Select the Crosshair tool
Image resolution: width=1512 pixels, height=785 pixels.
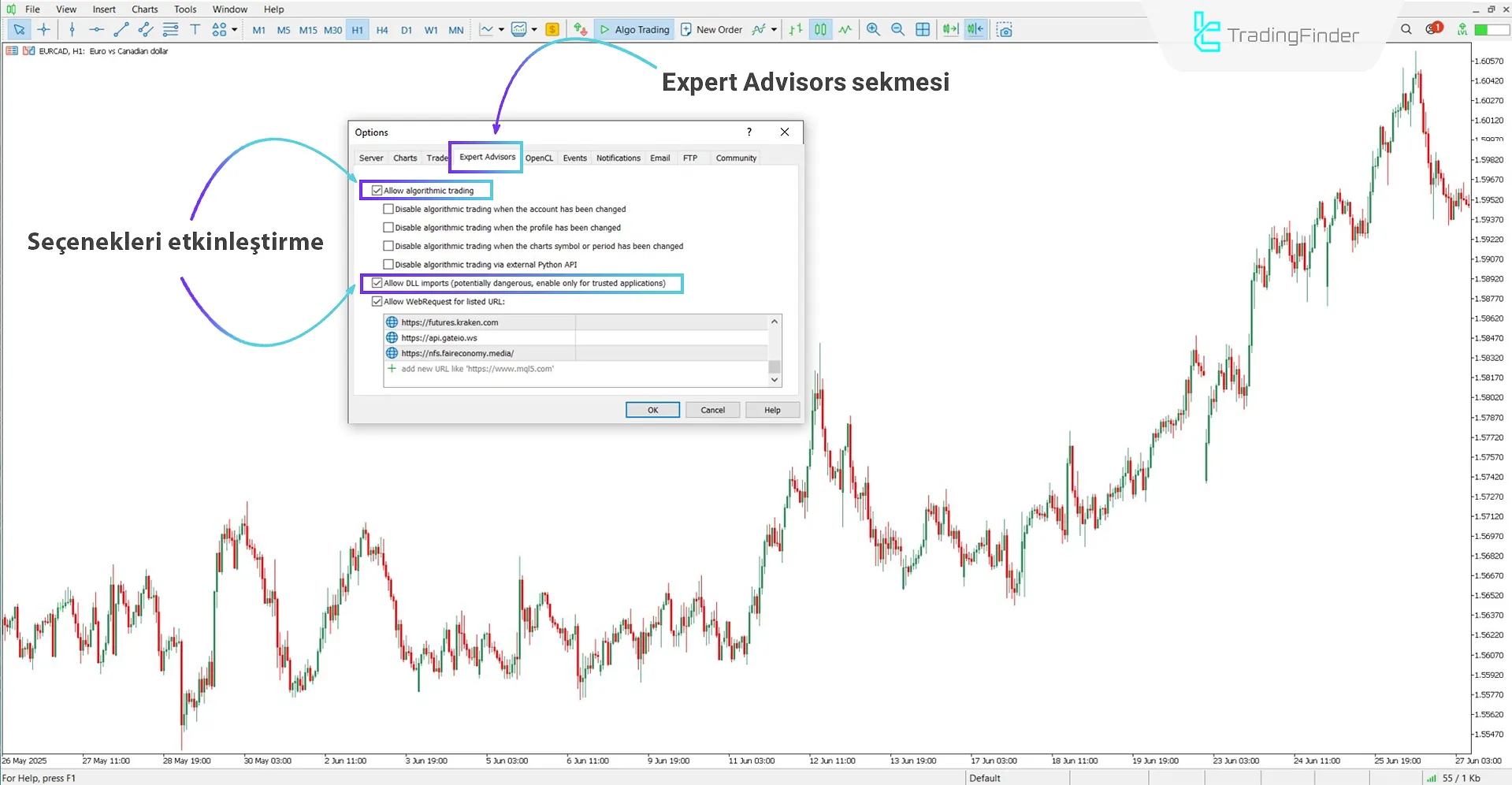coord(44,29)
